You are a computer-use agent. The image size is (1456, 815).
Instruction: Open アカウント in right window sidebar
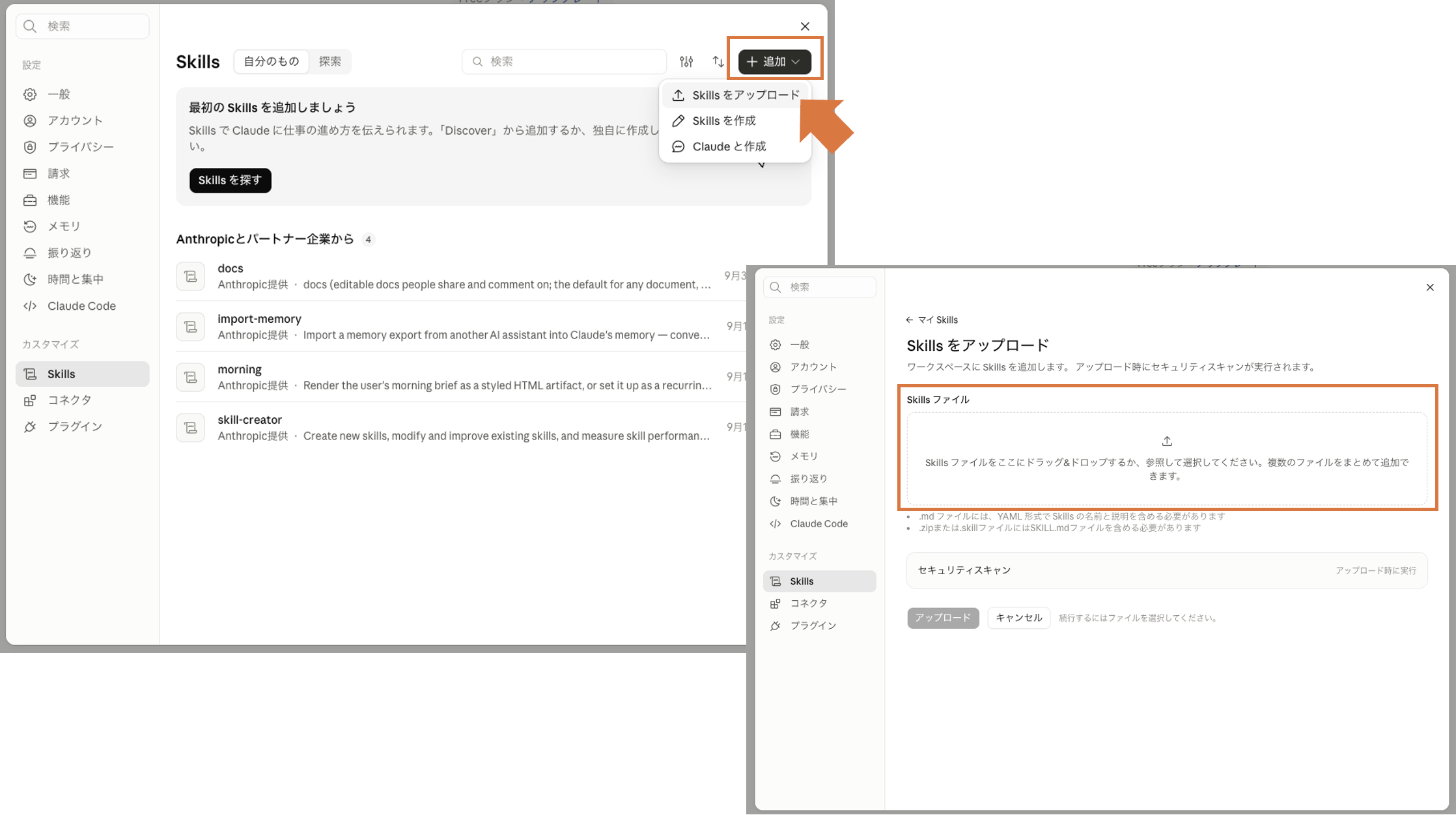[x=819, y=367]
